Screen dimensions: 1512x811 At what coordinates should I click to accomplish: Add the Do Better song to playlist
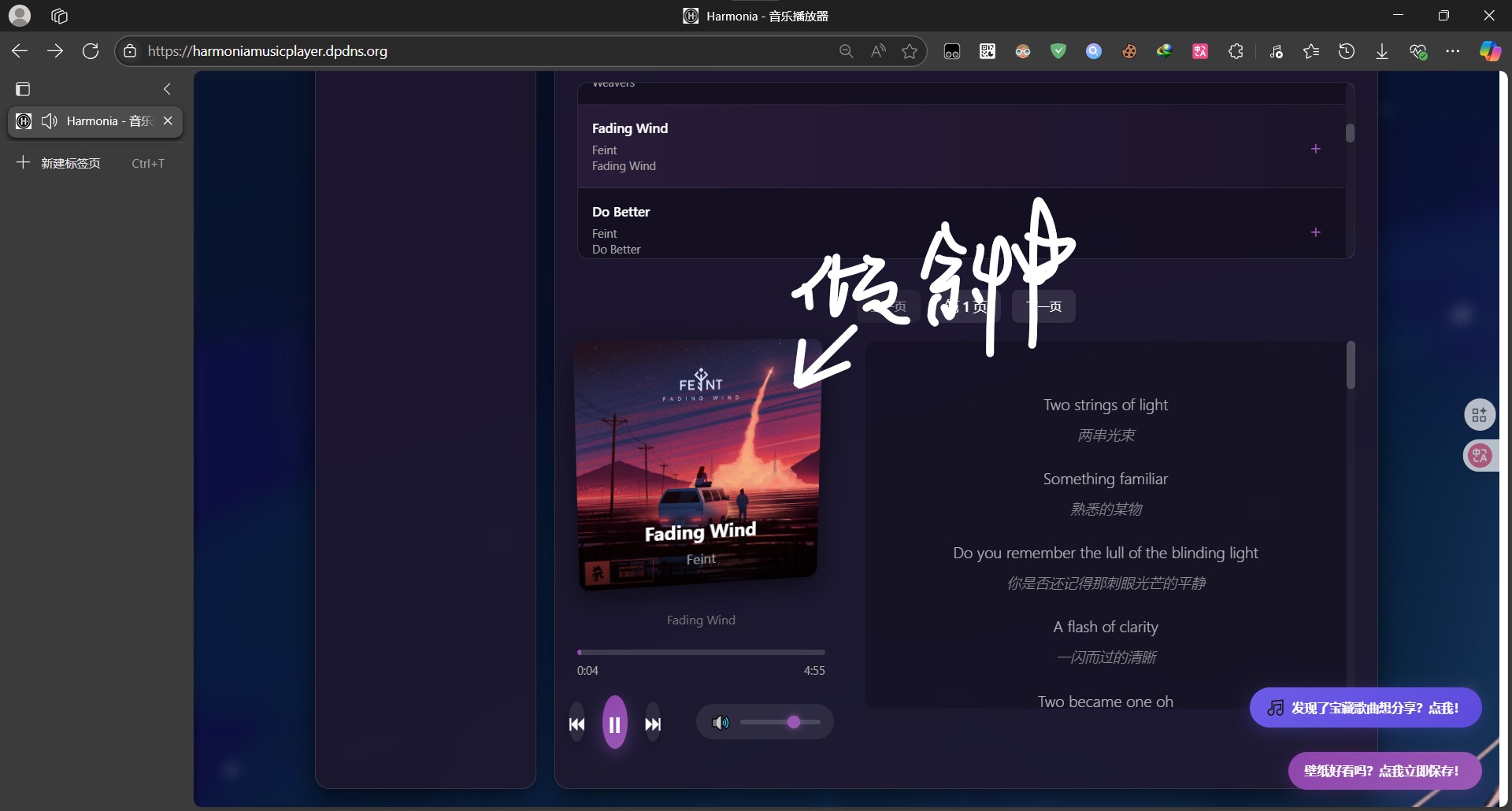click(1315, 232)
